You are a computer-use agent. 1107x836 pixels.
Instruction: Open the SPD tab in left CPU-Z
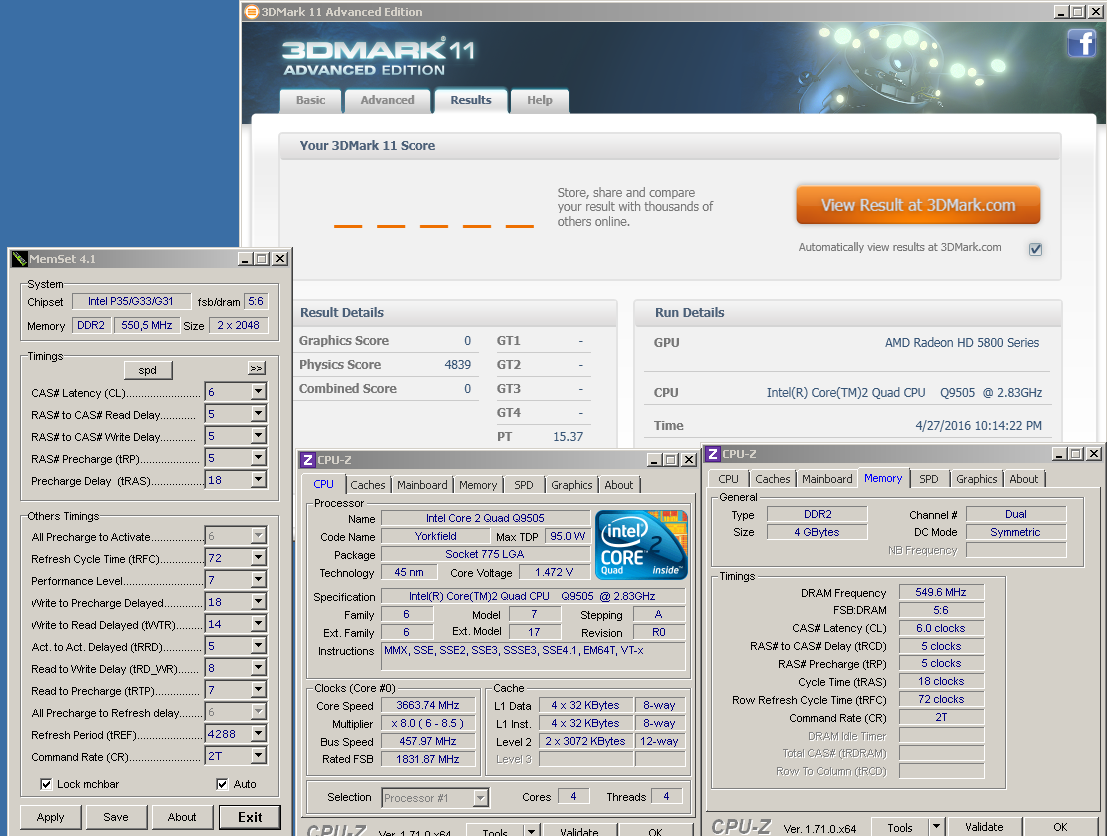pyautogui.click(x=524, y=485)
